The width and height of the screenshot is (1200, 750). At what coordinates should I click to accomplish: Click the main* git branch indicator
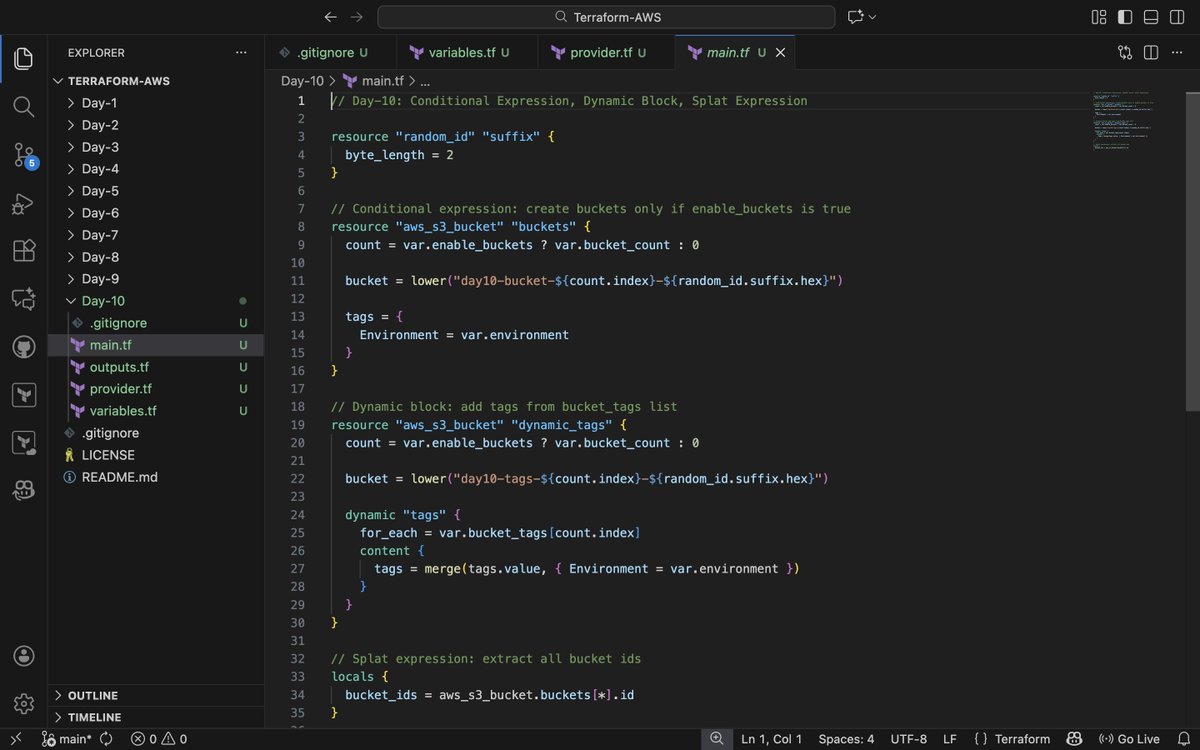click(66, 739)
